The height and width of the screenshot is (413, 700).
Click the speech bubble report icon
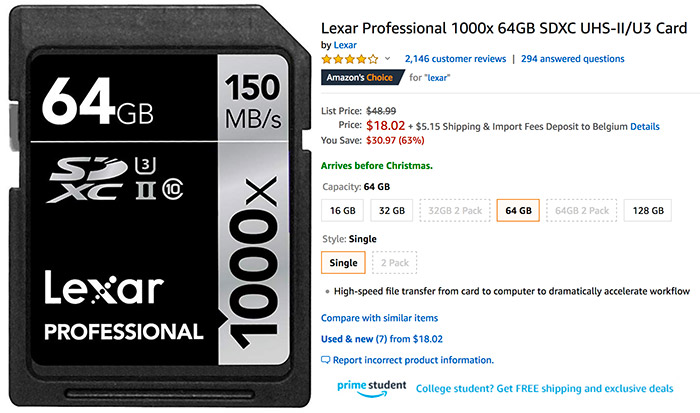pyautogui.click(x=325, y=360)
